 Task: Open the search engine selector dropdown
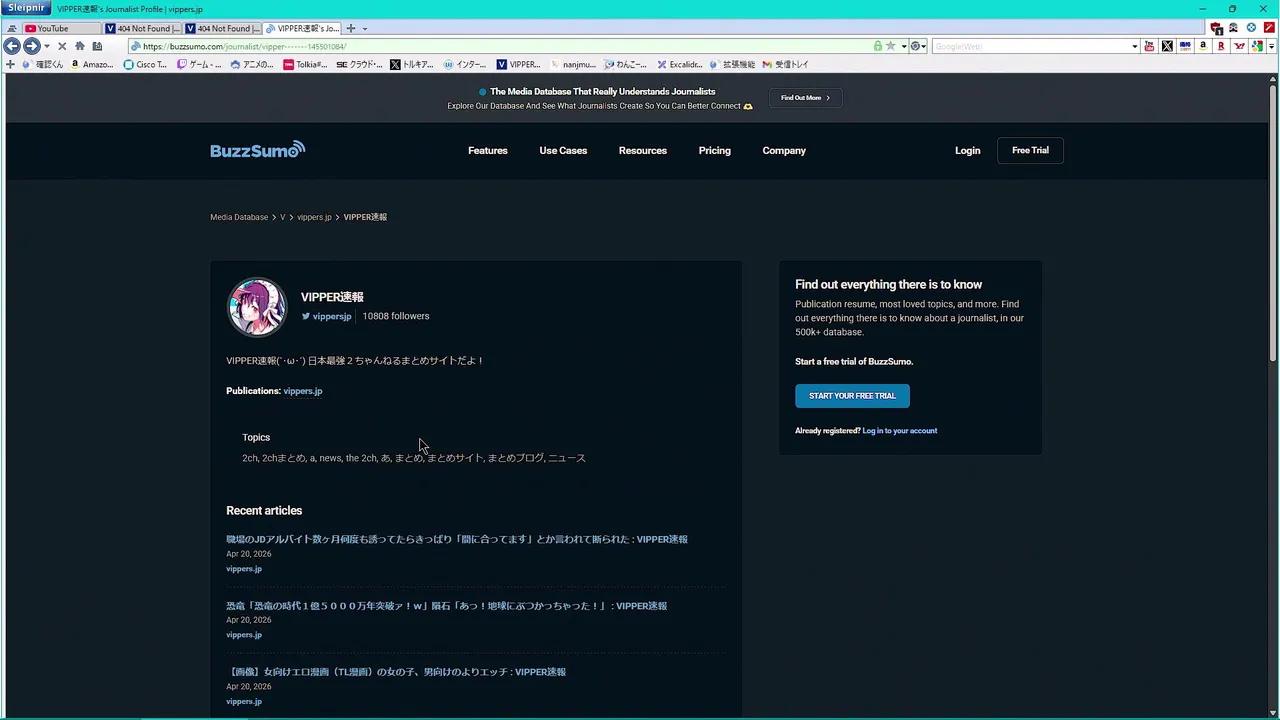coord(917,46)
